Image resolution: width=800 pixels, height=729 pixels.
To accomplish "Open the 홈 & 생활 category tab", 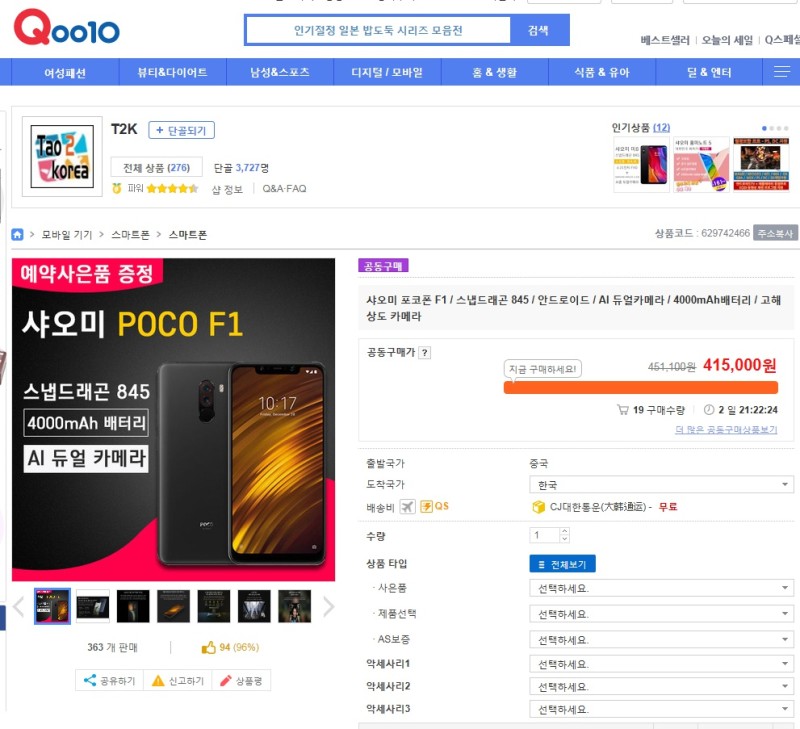I will (494, 72).
